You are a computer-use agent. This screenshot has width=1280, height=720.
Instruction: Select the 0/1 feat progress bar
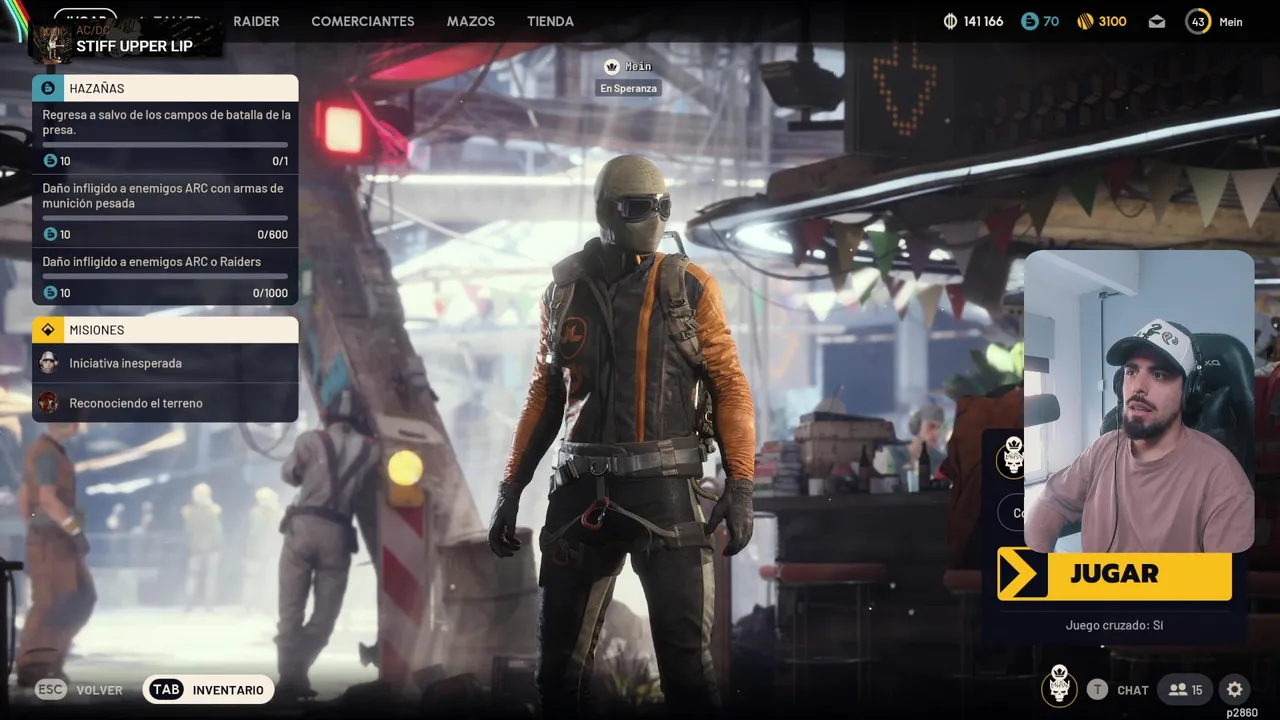coord(165,145)
